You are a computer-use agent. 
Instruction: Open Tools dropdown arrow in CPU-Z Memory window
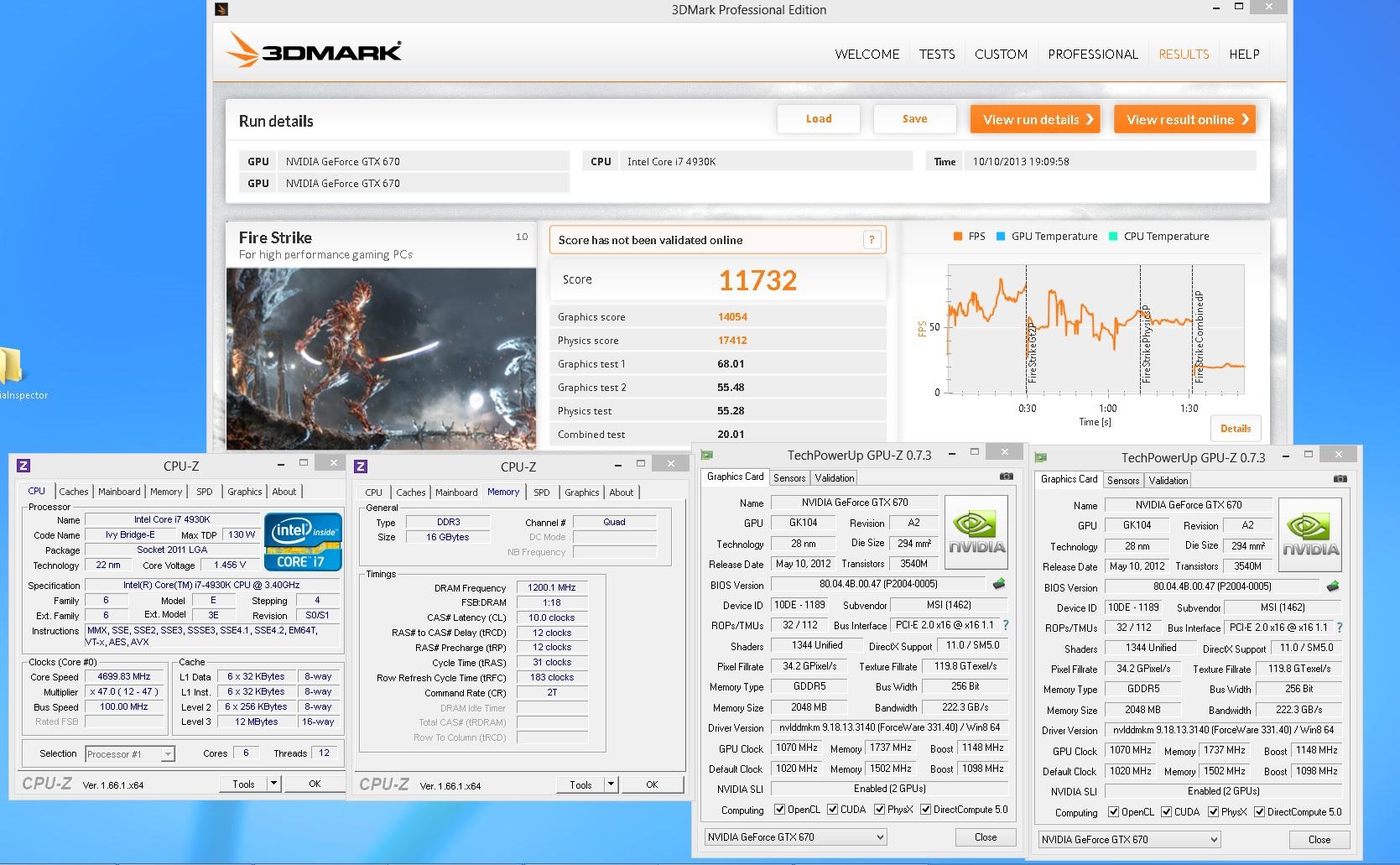click(611, 784)
